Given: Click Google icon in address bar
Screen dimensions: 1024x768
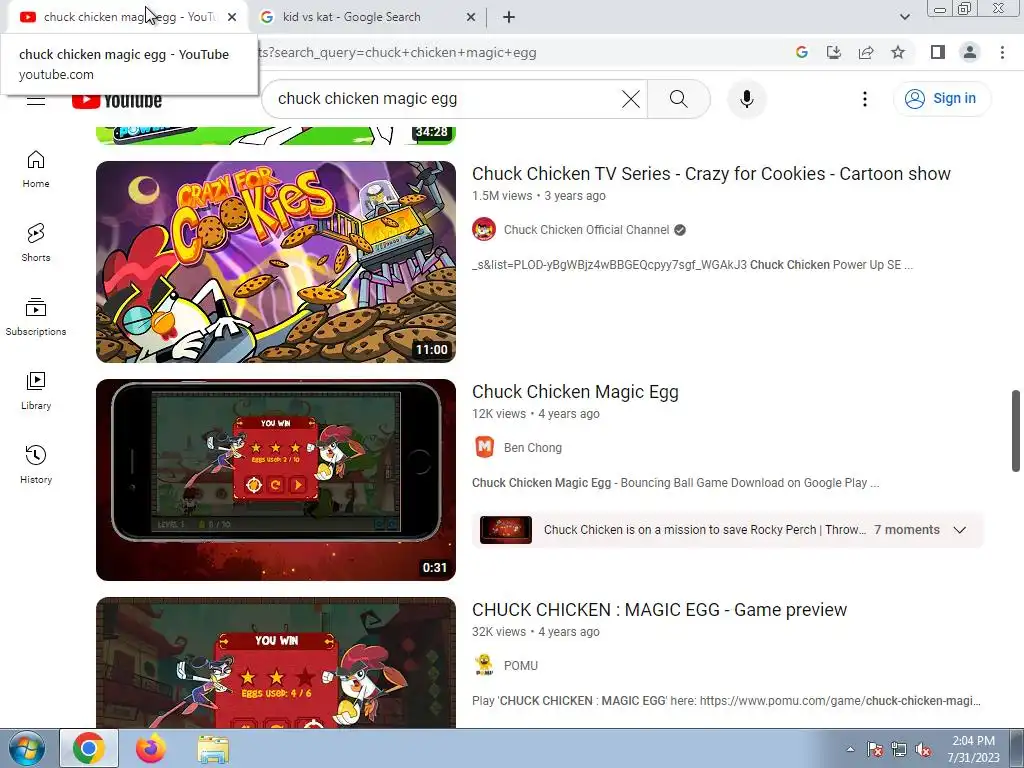Looking at the screenshot, I should pos(802,52).
